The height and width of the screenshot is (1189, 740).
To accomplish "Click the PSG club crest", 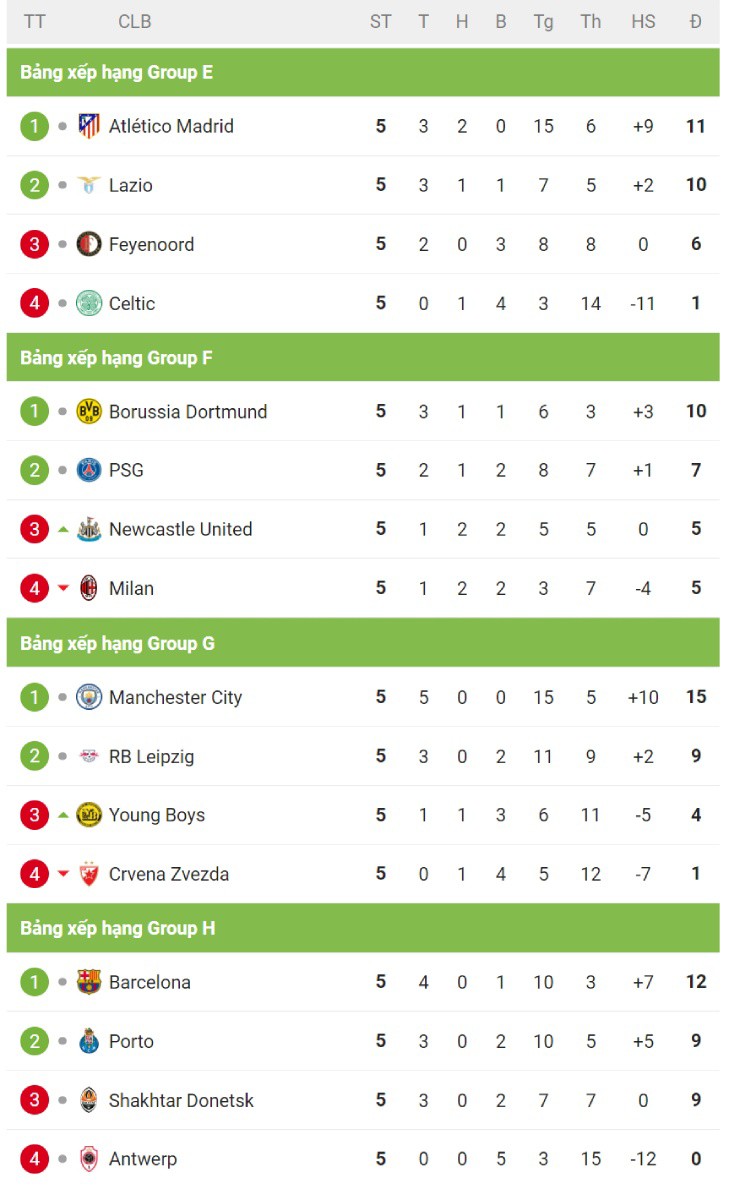I will point(89,470).
